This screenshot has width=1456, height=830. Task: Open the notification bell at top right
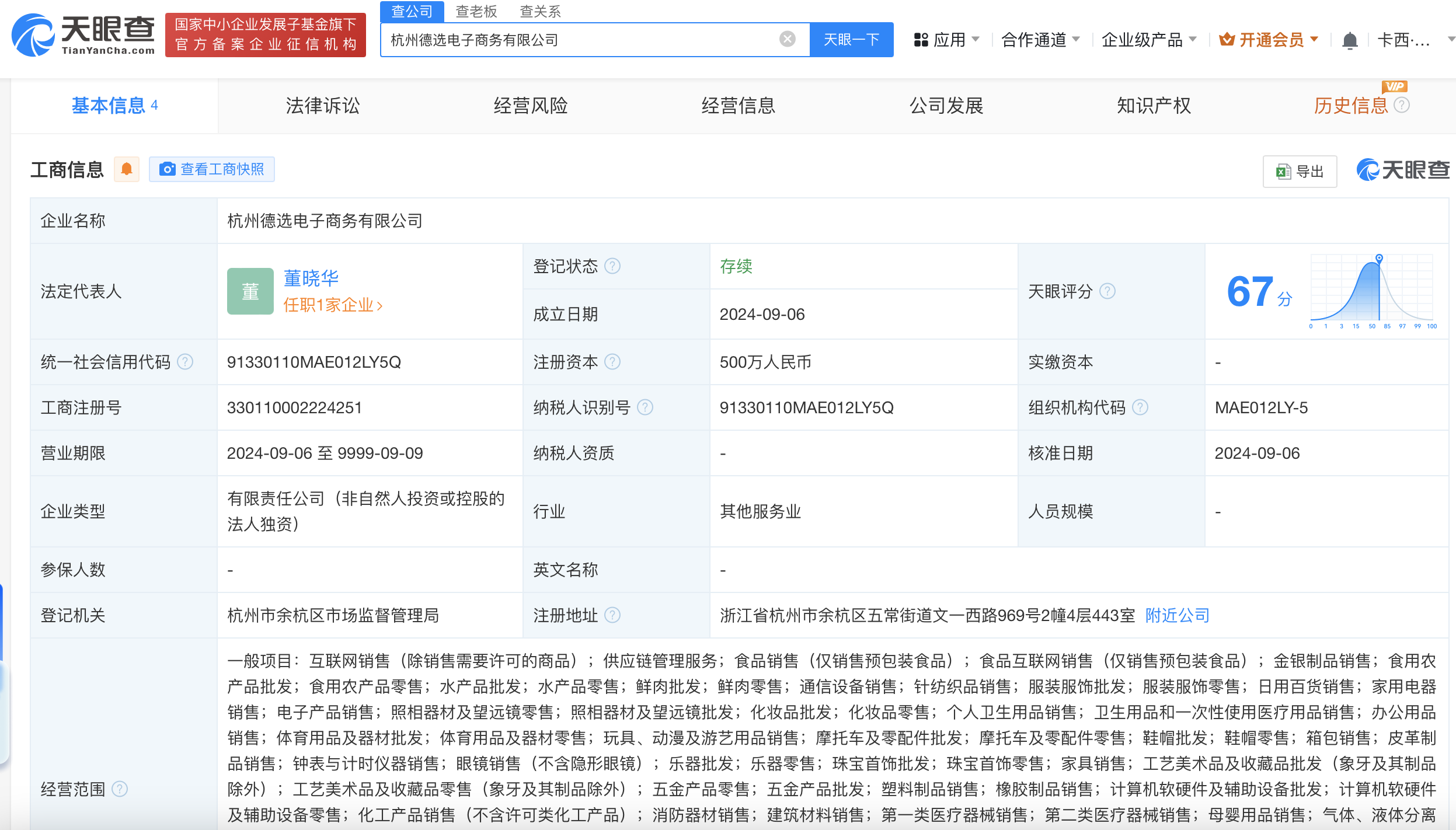click(1349, 39)
